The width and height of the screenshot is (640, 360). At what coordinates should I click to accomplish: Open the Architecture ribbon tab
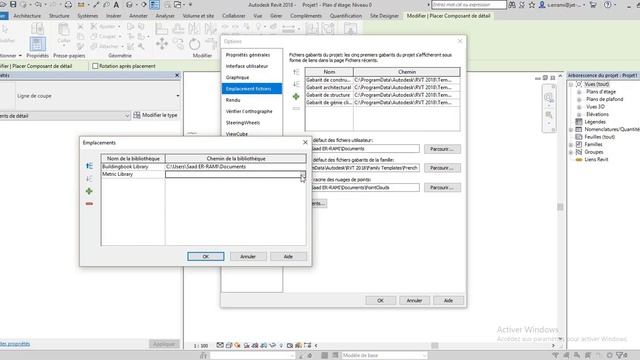[27, 16]
